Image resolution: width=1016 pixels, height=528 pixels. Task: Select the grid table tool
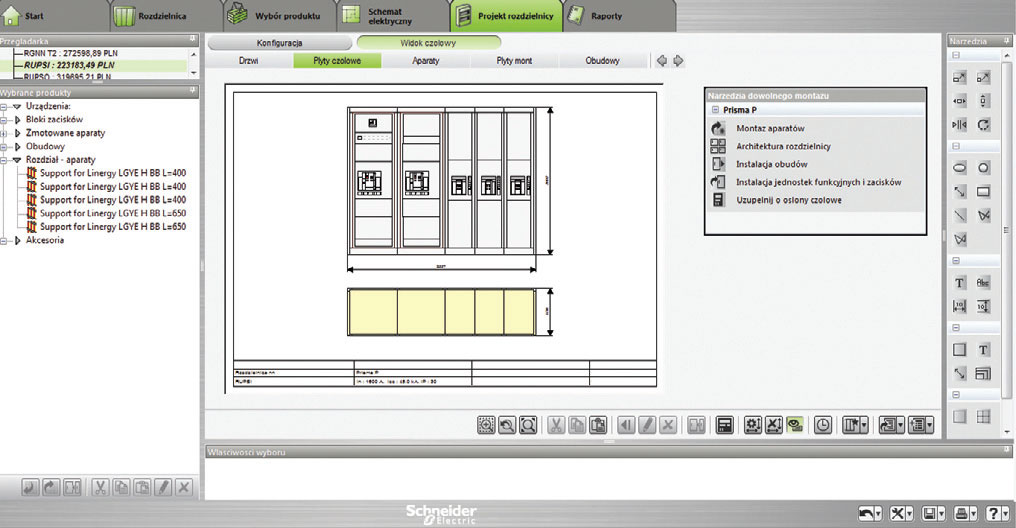click(x=983, y=417)
